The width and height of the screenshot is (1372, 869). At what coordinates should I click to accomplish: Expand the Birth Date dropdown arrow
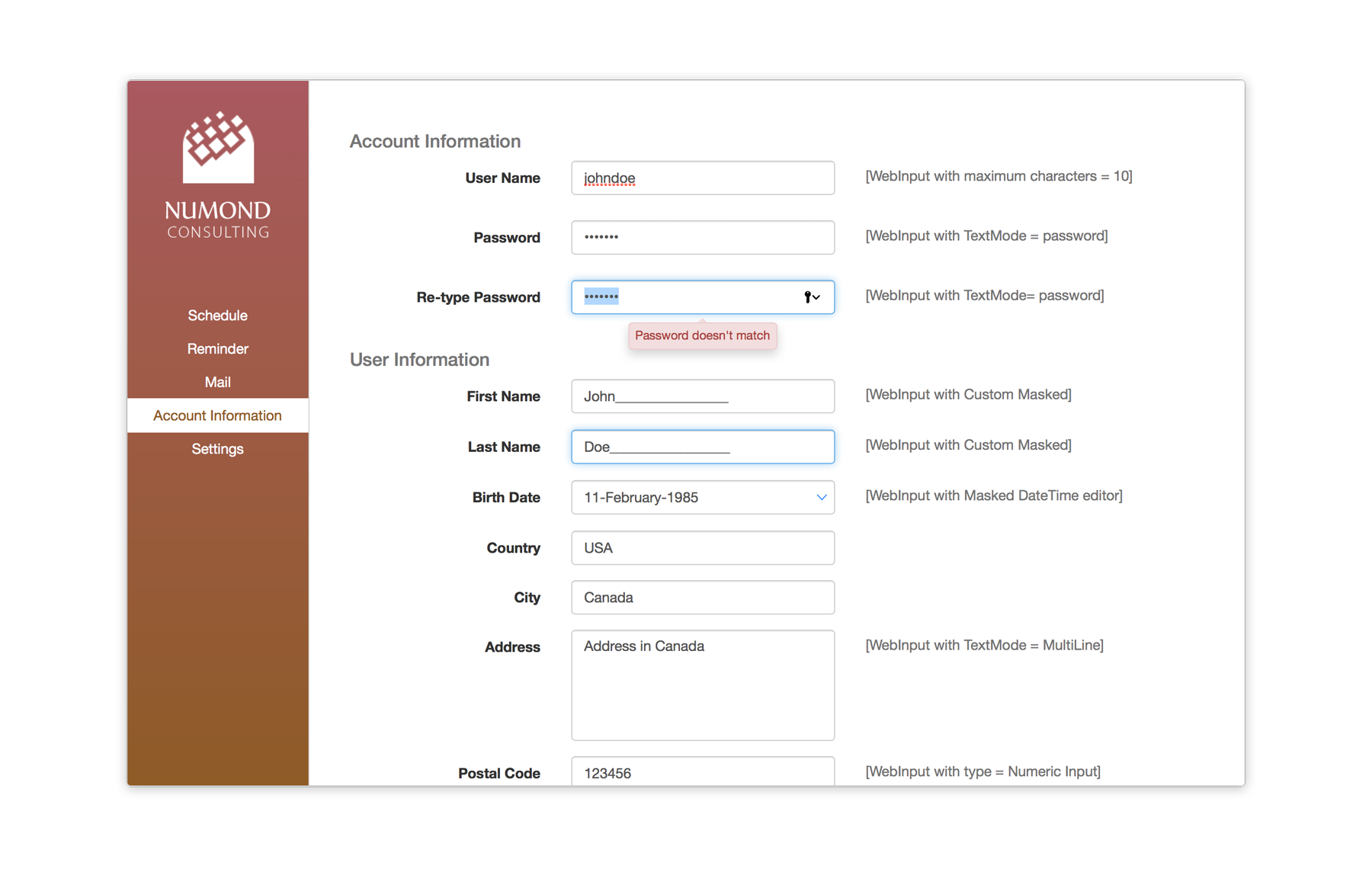pyautogui.click(x=821, y=498)
